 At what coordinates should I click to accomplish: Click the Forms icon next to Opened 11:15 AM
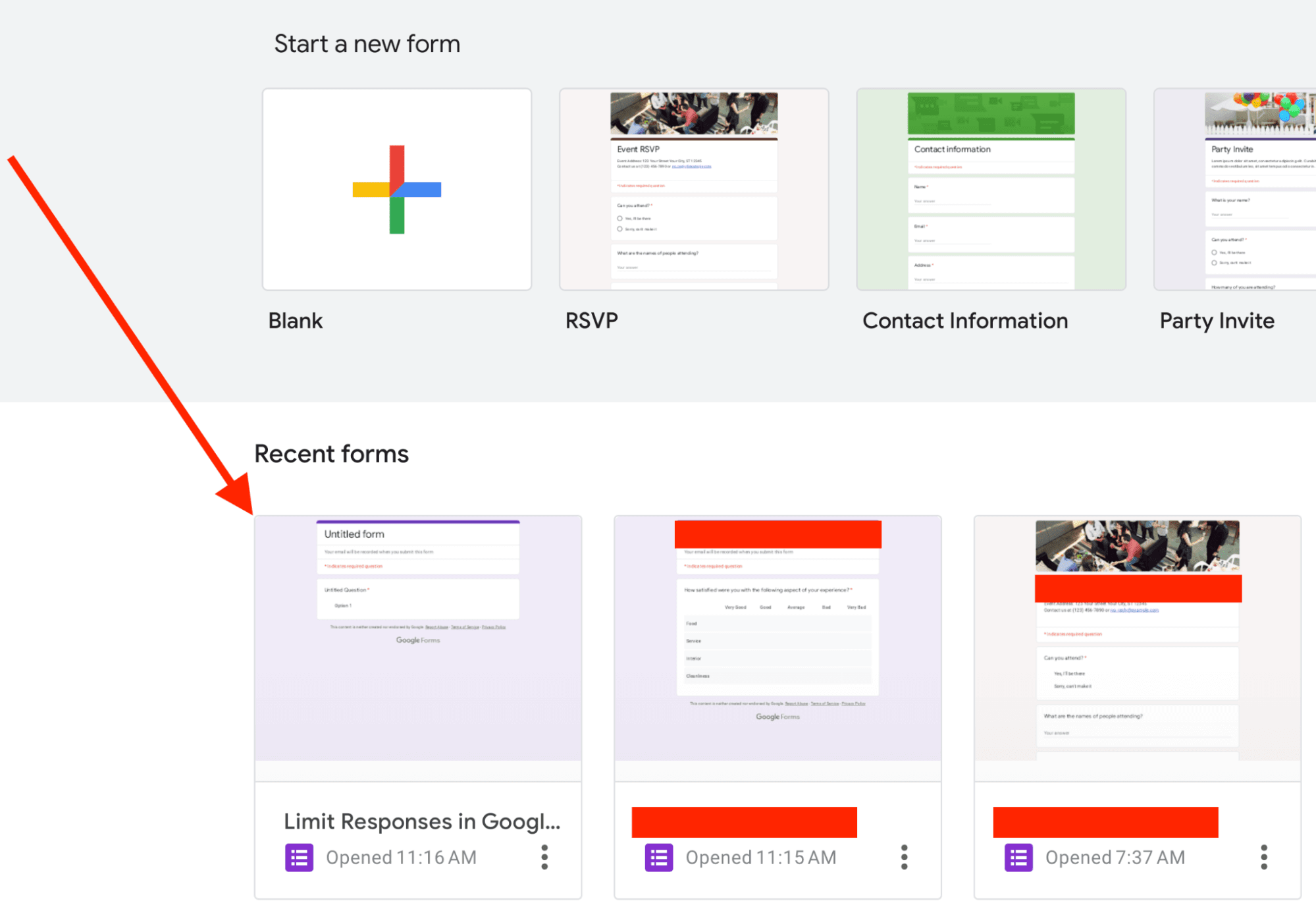tap(658, 857)
